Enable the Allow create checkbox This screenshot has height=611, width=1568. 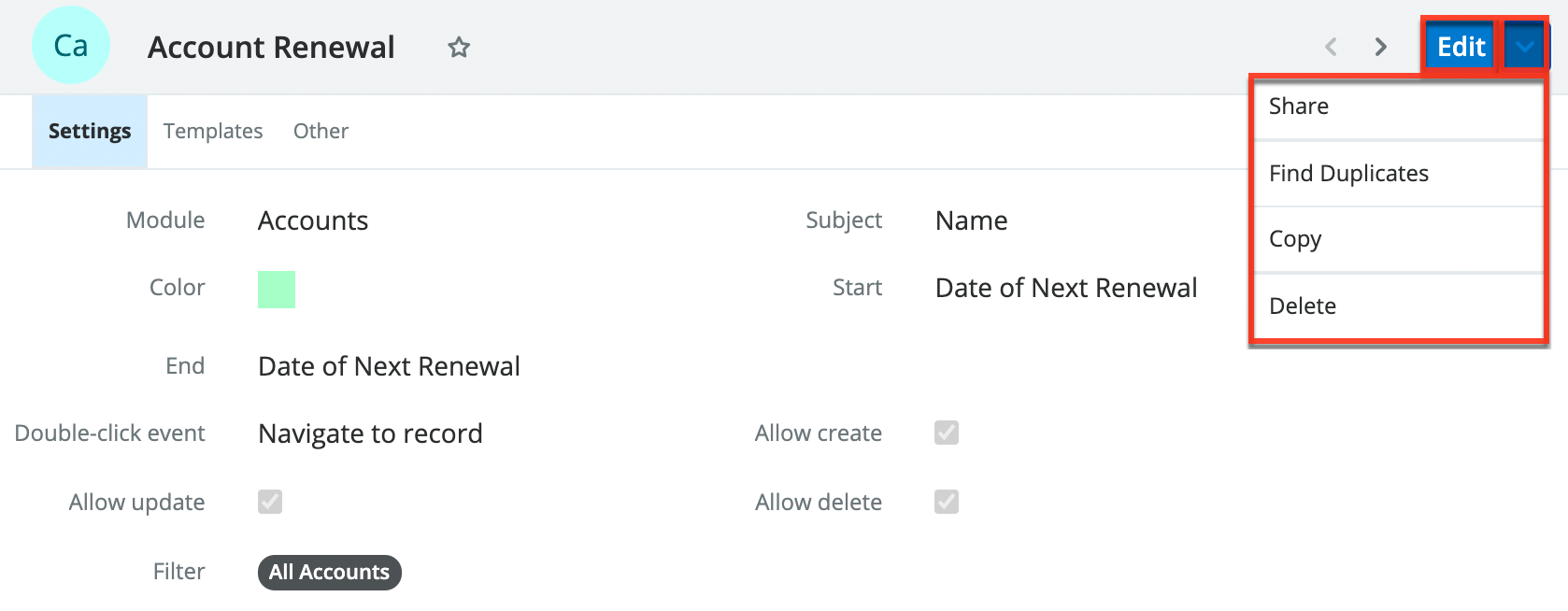[947, 433]
